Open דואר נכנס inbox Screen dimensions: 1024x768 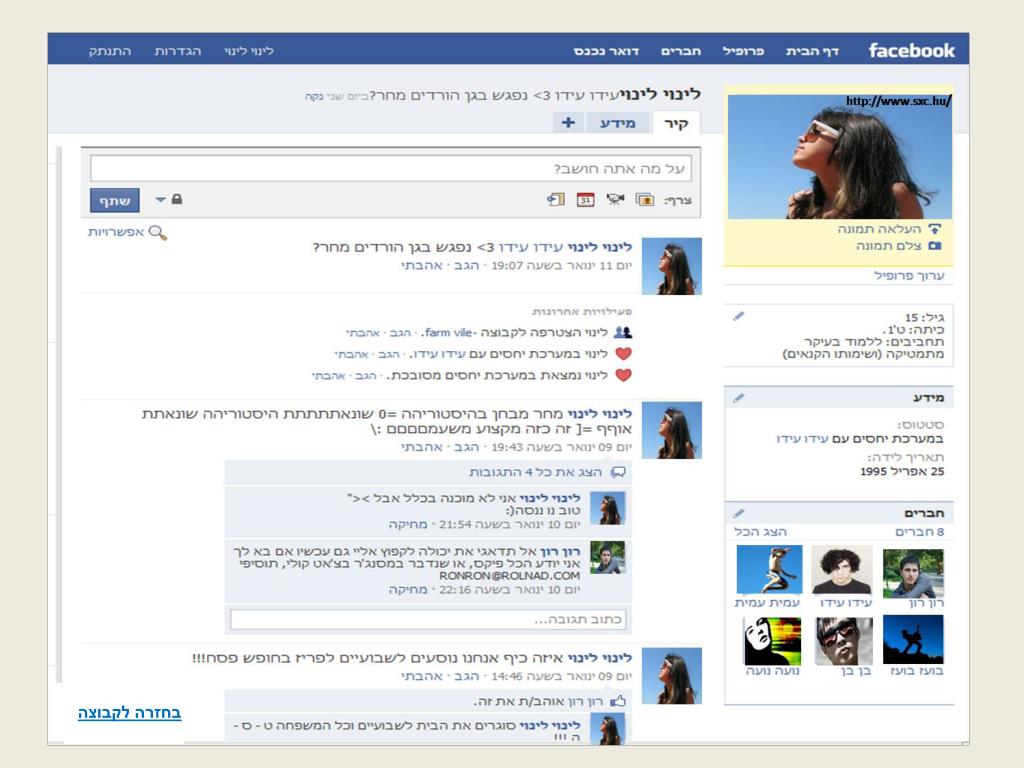click(606, 51)
